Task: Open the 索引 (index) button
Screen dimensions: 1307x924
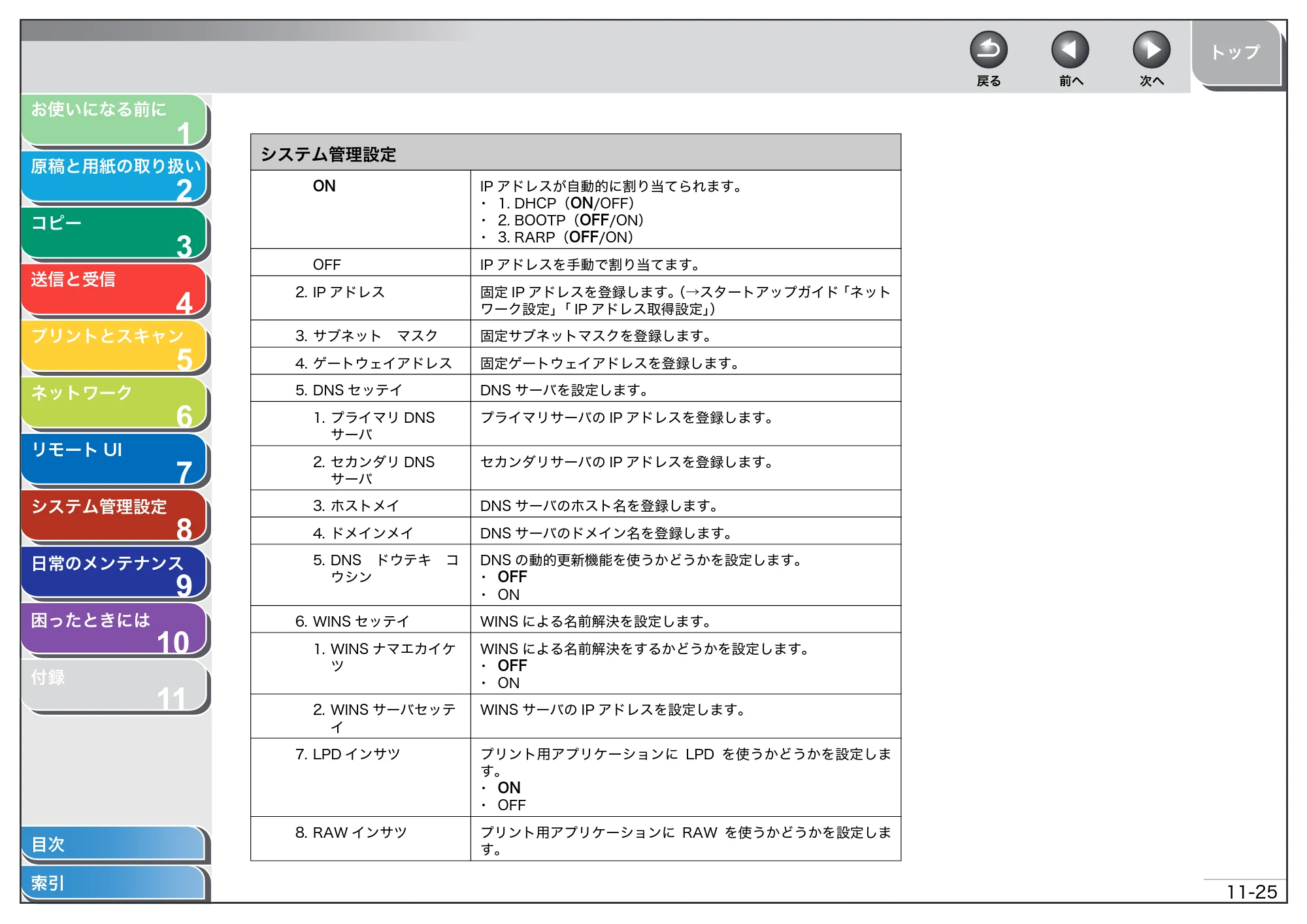Action: click(113, 883)
